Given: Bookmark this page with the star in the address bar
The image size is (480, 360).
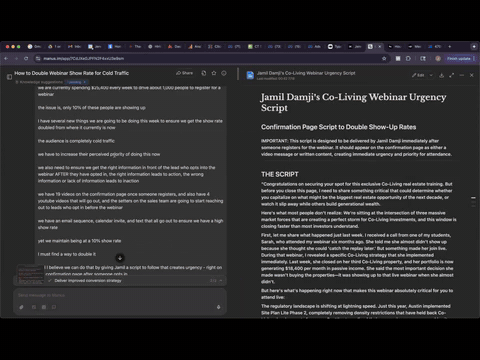Looking at the screenshot, I should pos(384,58).
